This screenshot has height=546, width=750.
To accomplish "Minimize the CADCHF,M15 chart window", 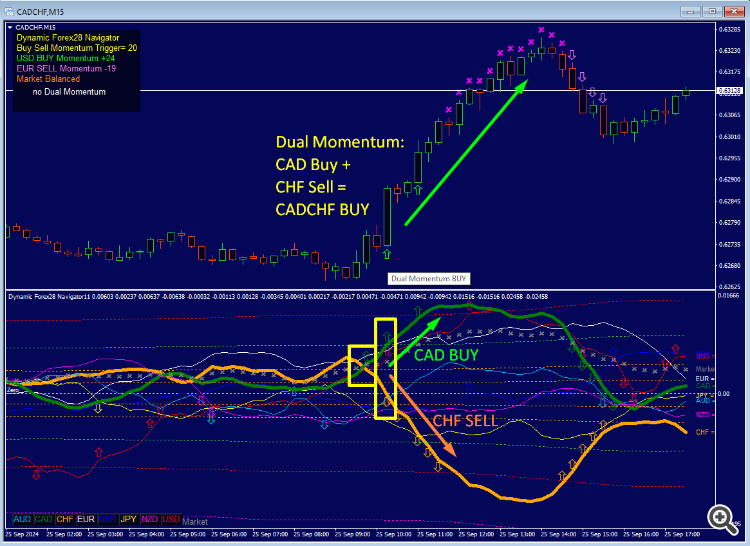I will (689, 11).
